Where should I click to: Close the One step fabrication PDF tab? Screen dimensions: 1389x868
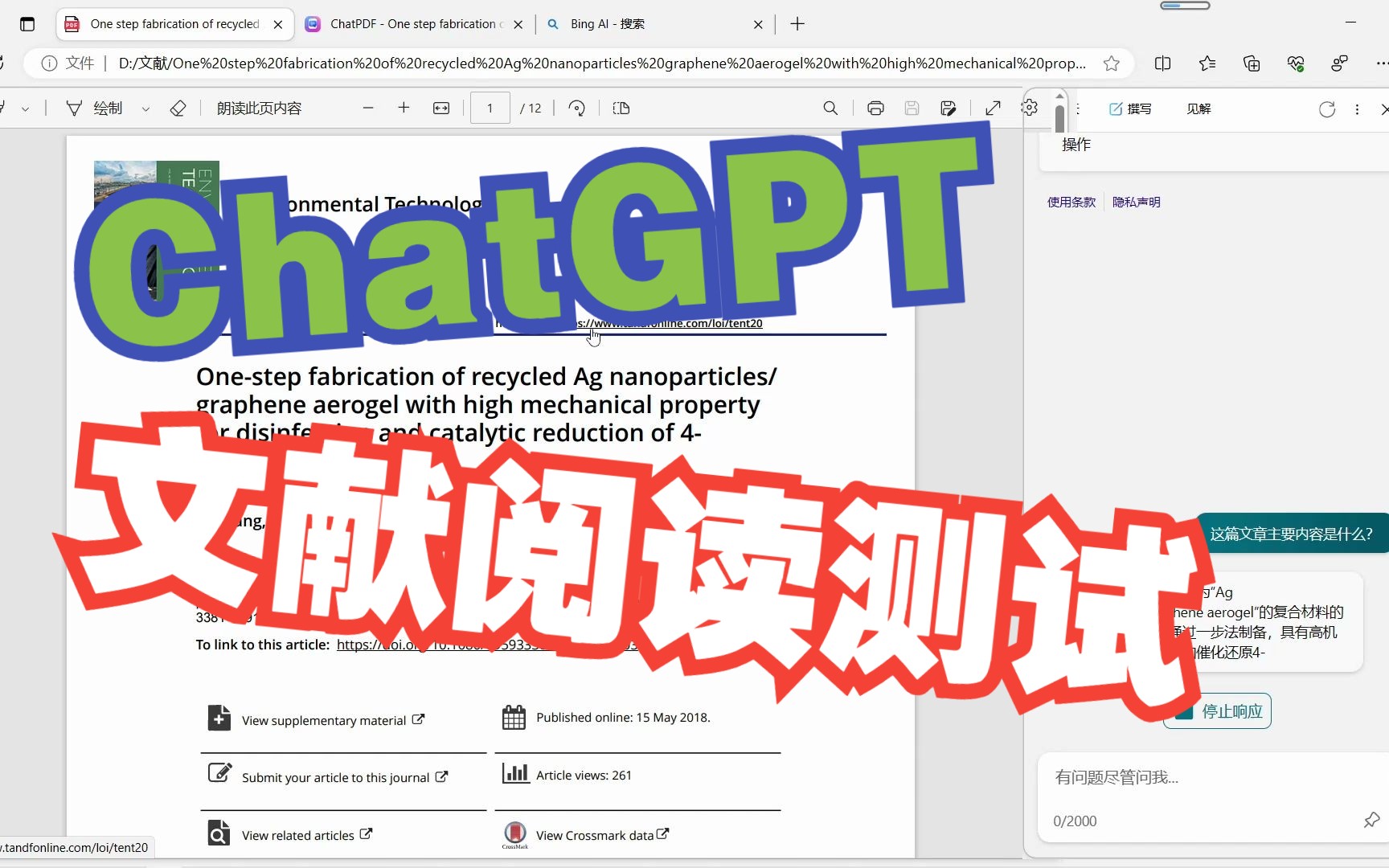[278, 24]
